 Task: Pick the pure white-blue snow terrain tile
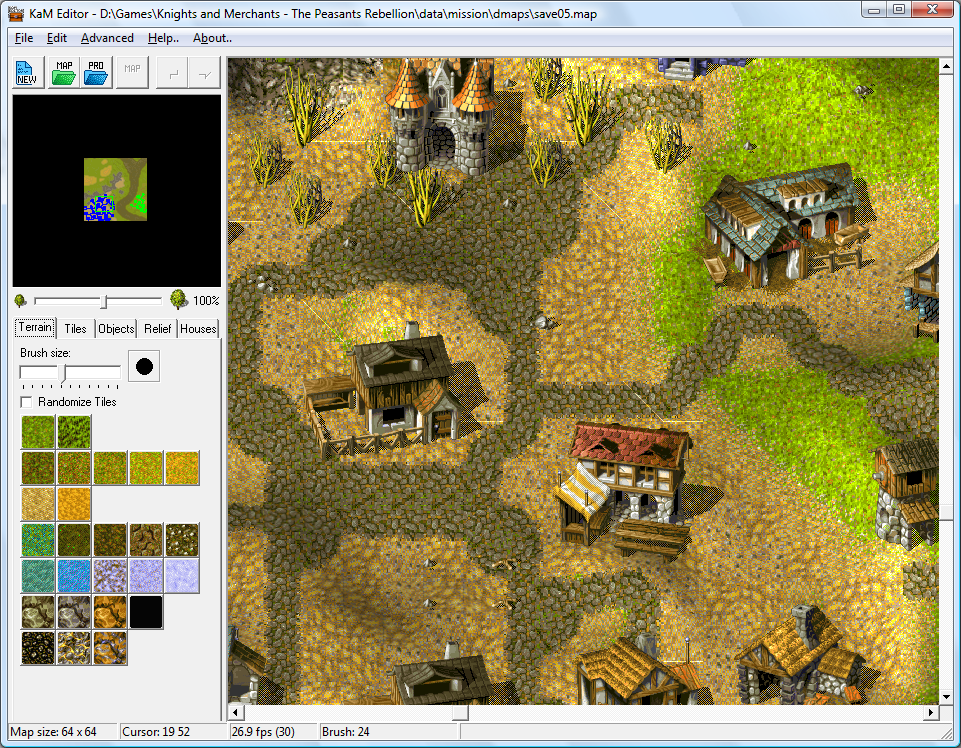[182, 576]
